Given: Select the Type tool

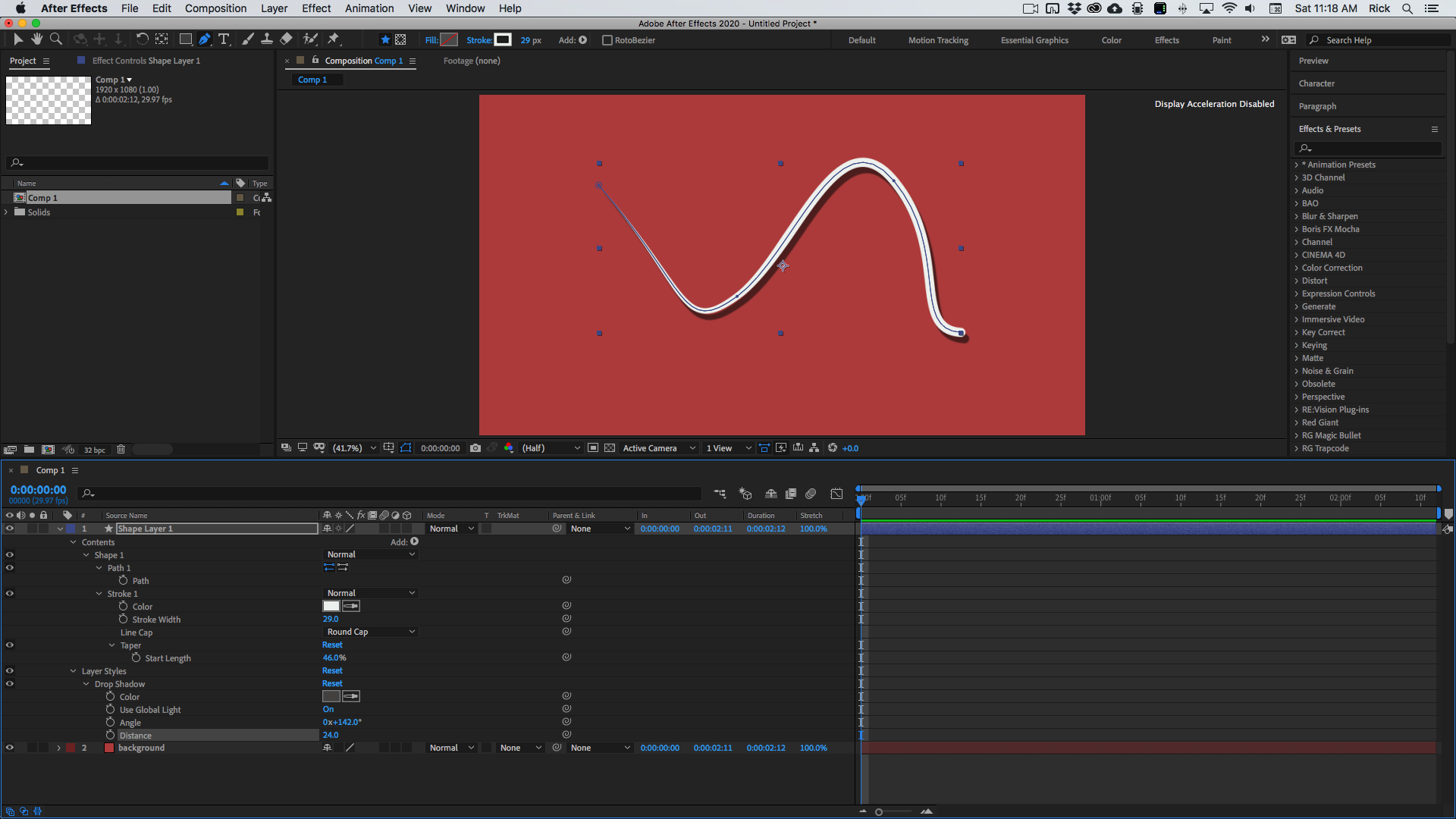Looking at the screenshot, I should 224,39.
